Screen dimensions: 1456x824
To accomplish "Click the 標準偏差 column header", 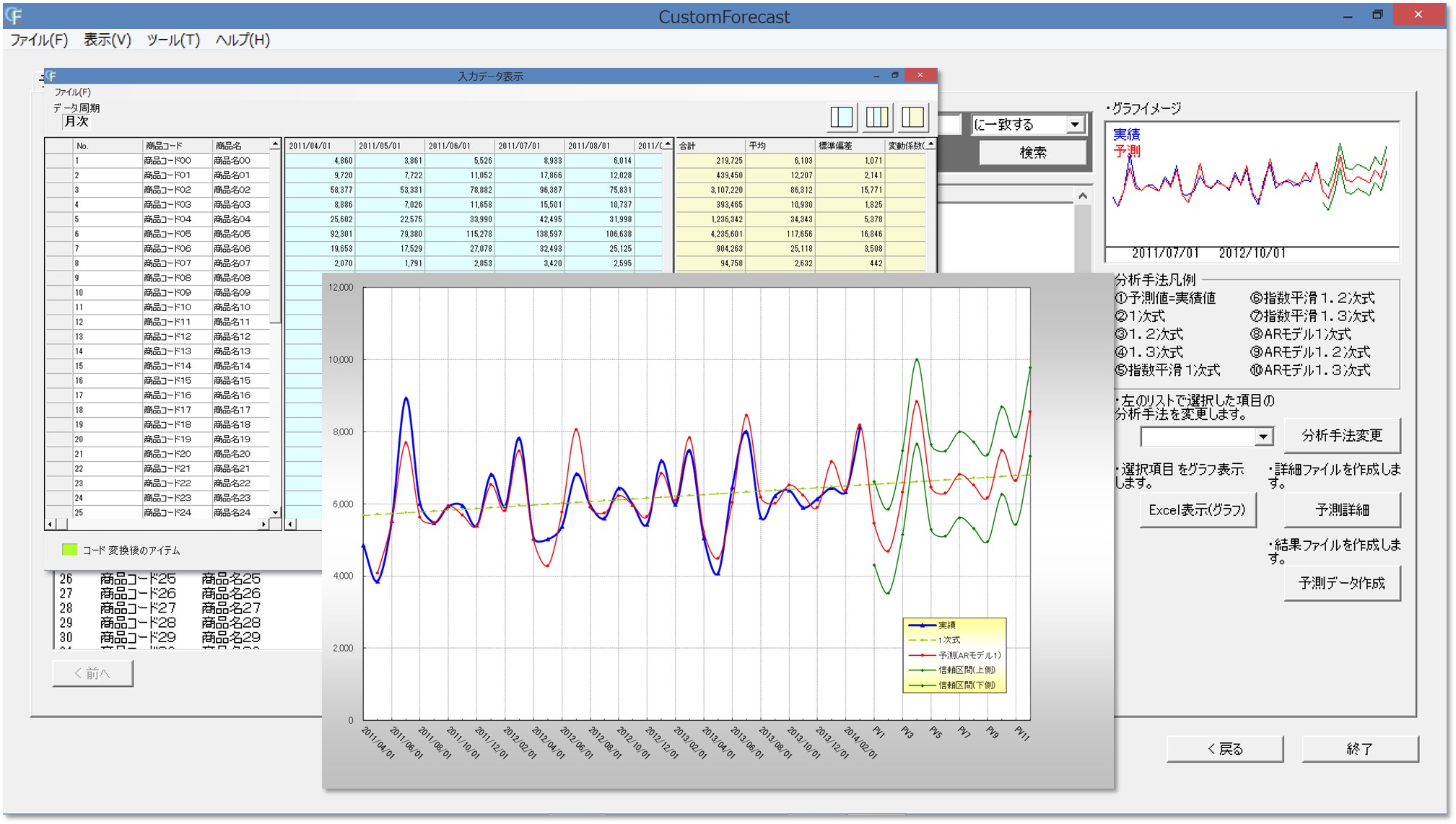I will point(850,146).
